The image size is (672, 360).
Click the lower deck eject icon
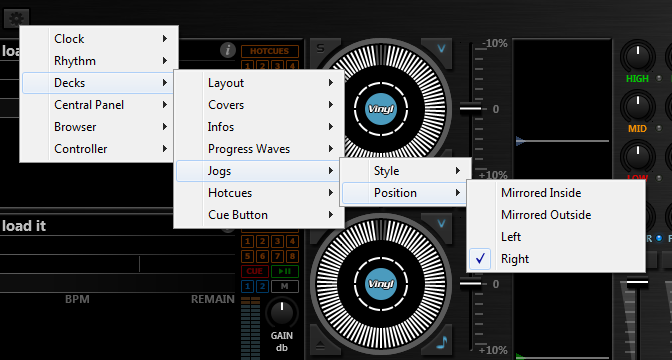click(320, 344)
